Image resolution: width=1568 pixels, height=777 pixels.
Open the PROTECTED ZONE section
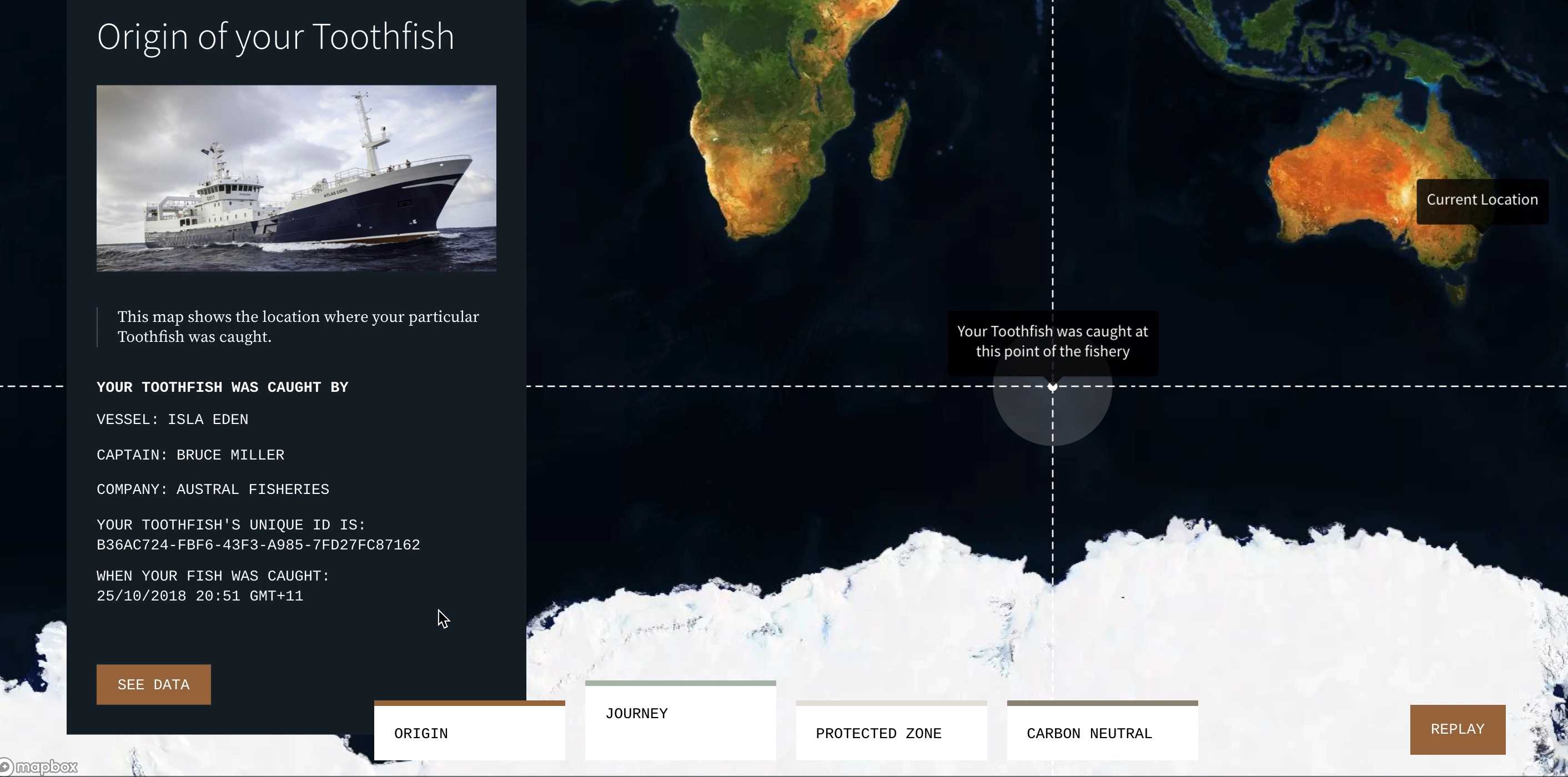coord(891,733)
